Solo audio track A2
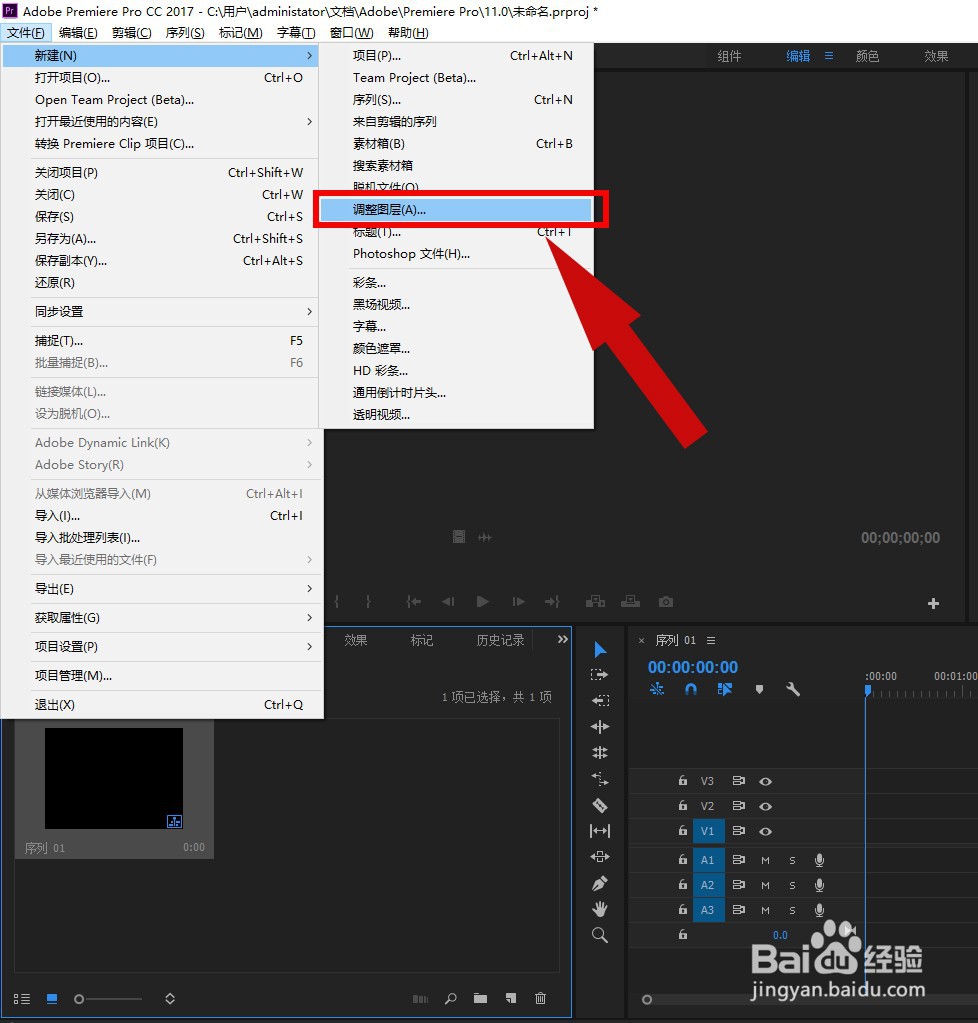 coord(792,885)
